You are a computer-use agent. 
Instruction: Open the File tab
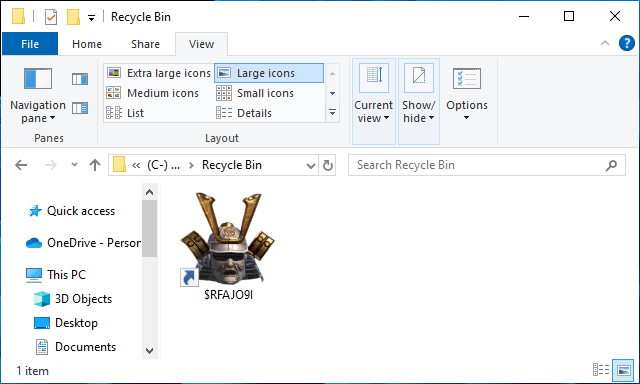pos(30,44)
